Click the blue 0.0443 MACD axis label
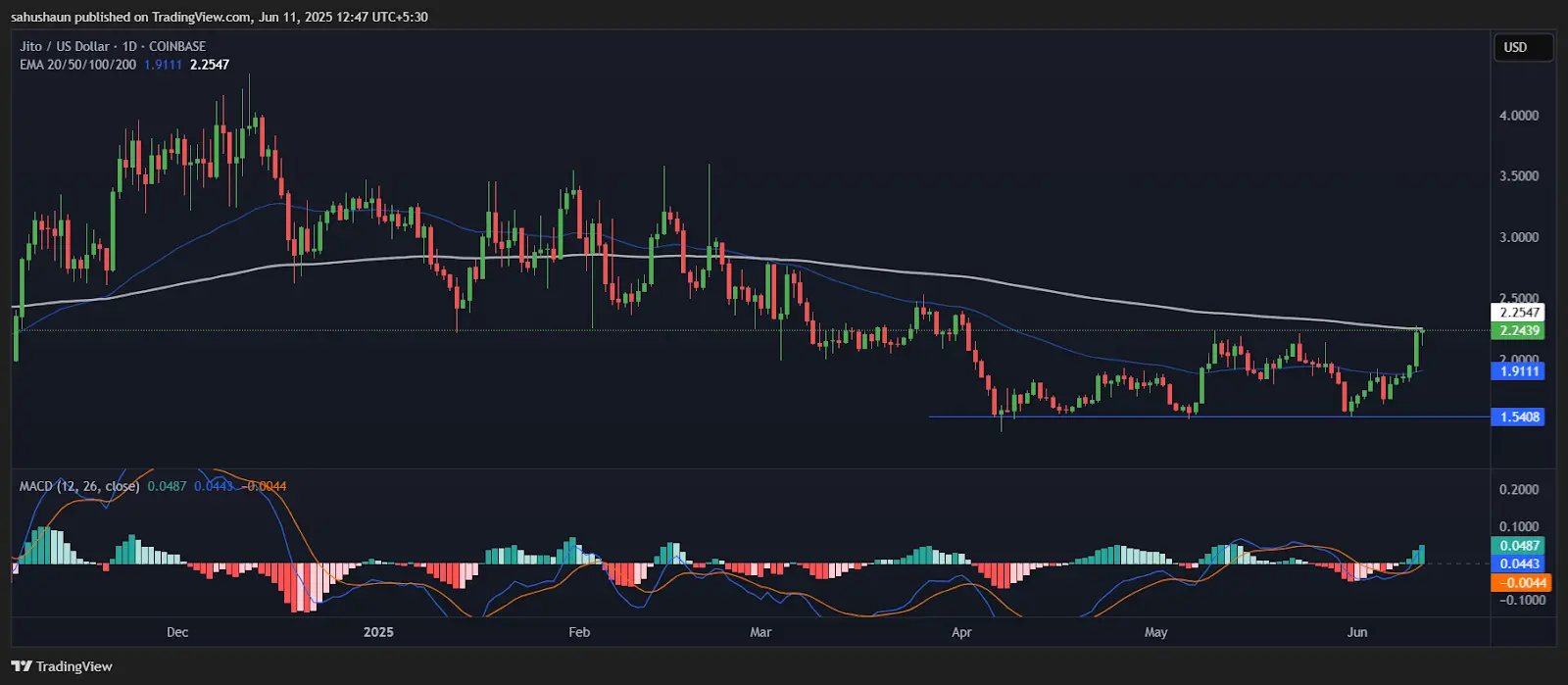 point(1519,563)
